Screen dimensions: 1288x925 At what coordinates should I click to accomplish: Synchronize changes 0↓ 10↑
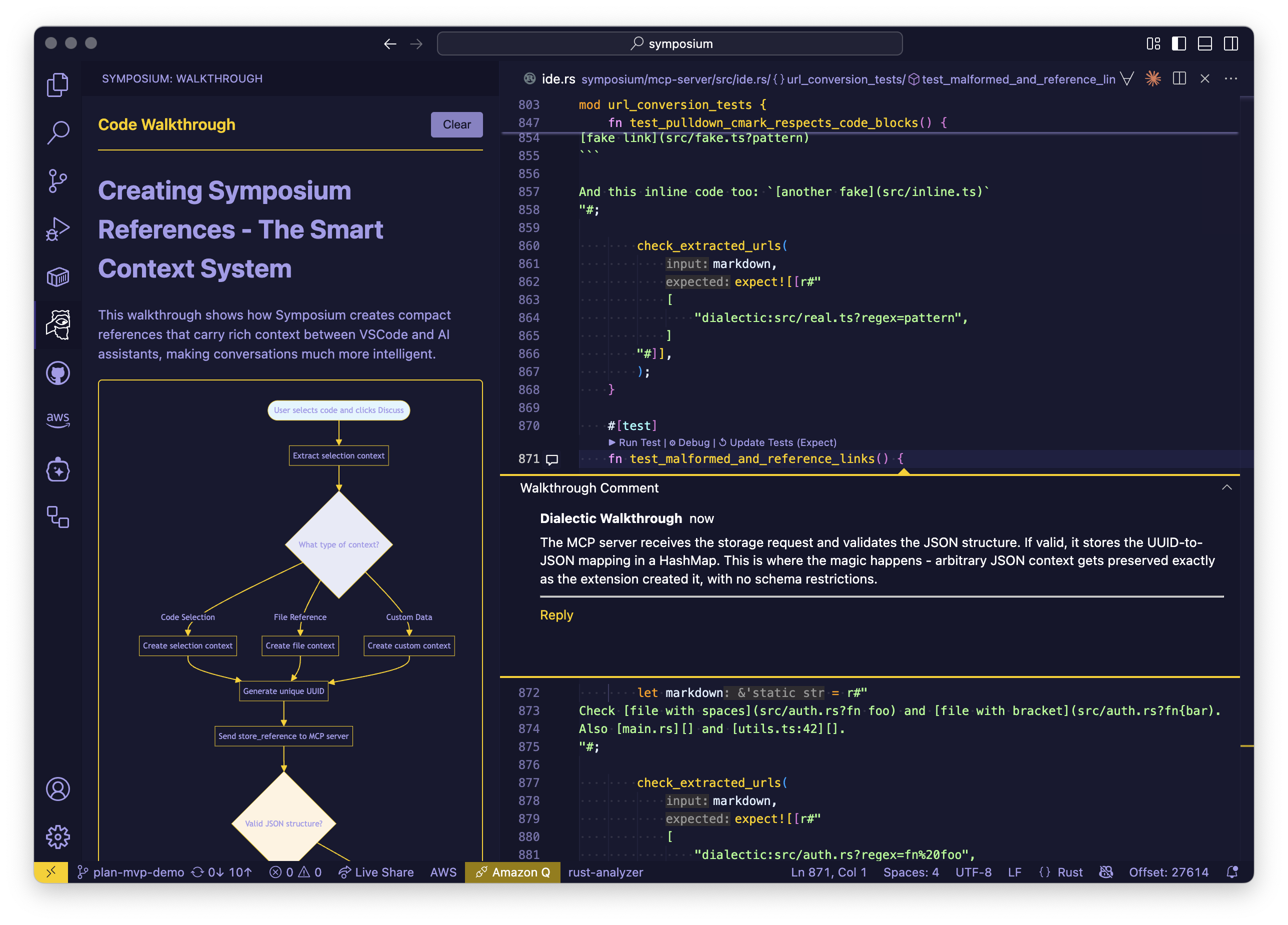(222, 872)
